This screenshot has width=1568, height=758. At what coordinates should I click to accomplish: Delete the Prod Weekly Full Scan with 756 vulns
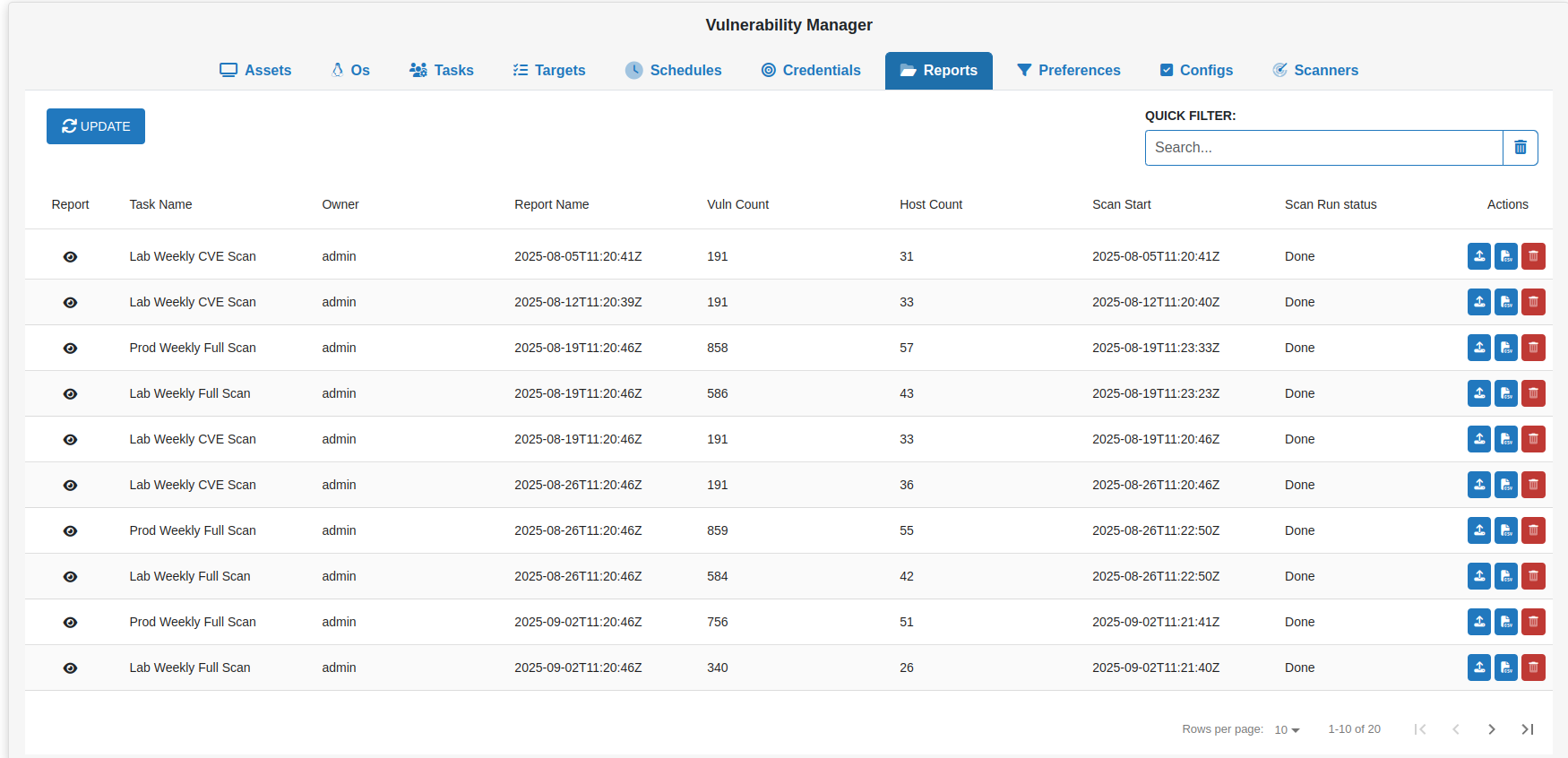coord(1533,622)
